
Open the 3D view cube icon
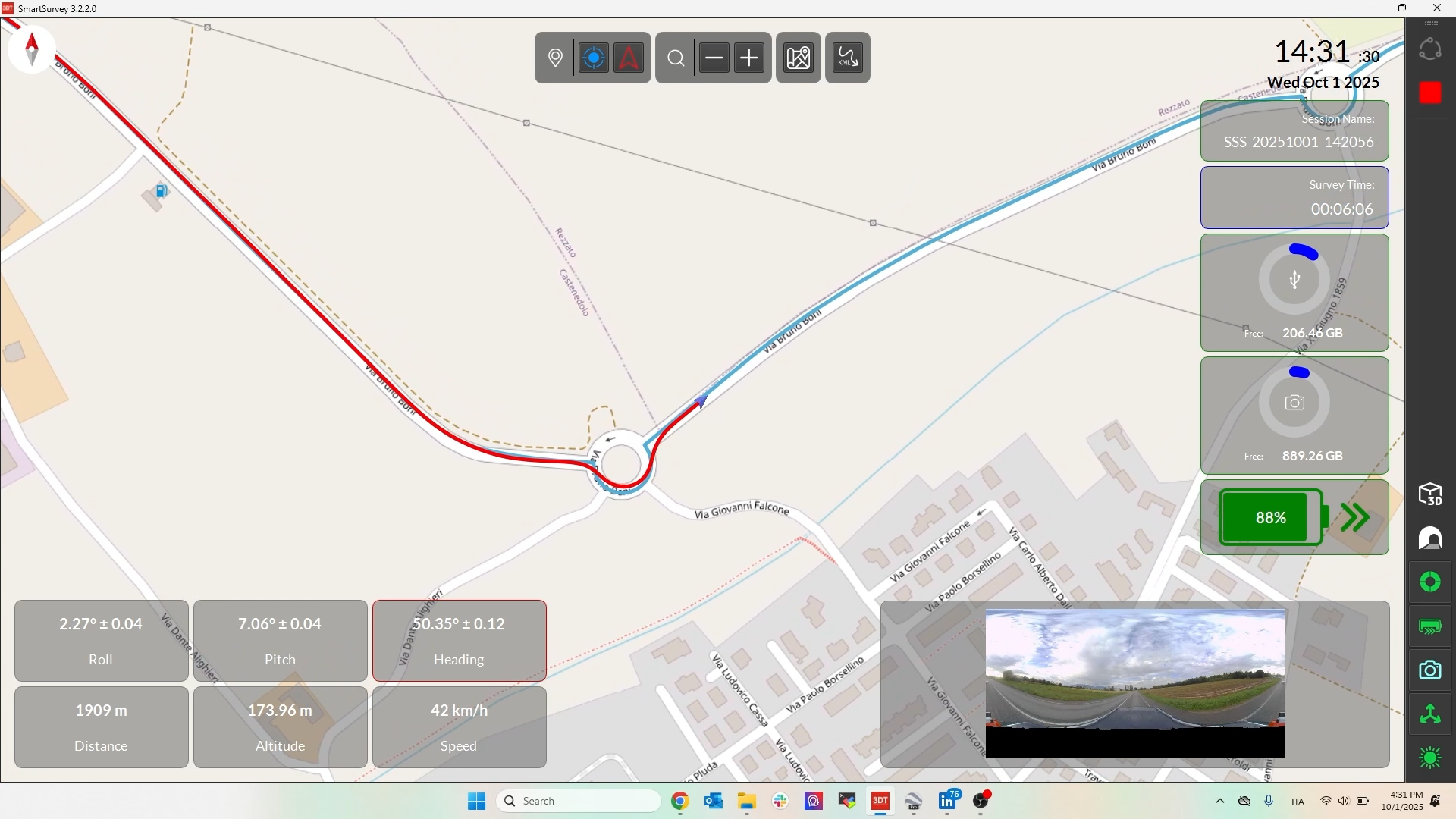coord(1430,494)
